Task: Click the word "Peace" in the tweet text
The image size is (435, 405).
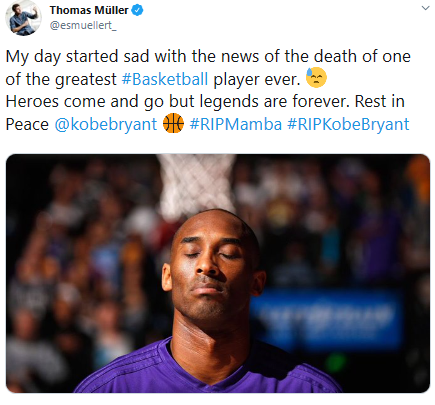Action: pos(27,124)
